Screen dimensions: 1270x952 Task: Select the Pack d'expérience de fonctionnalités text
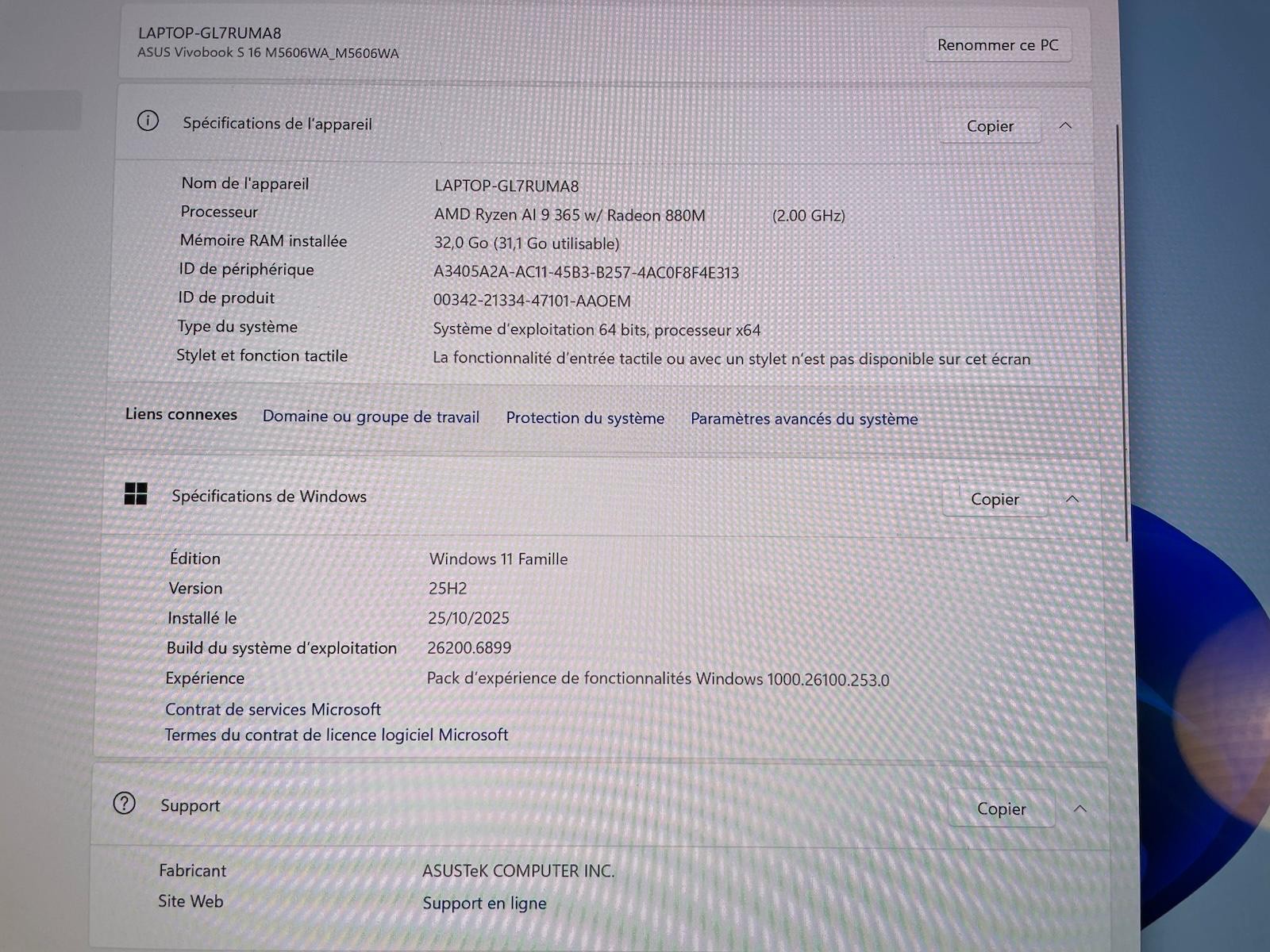(658, 679)
